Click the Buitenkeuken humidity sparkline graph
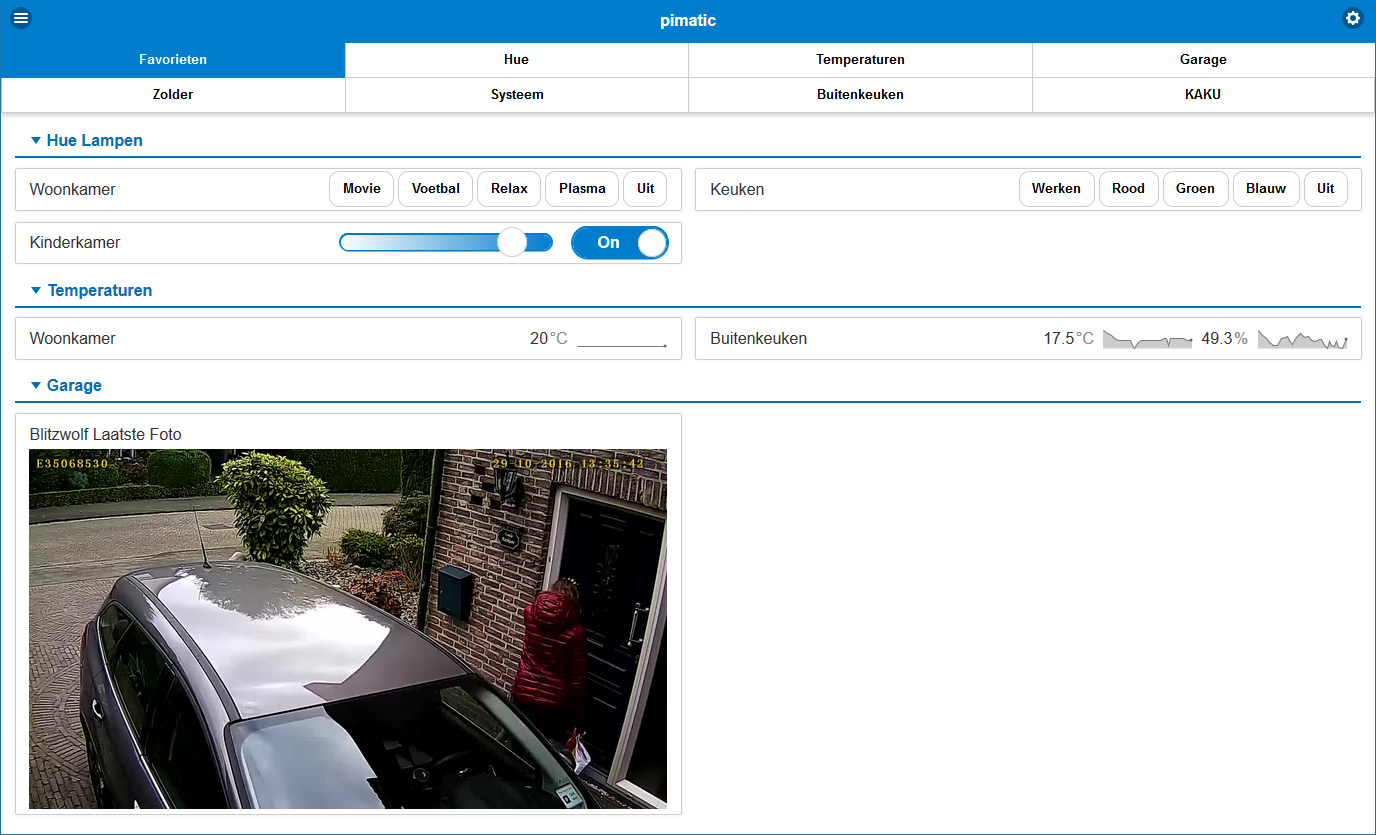 click(x=1303, y=340)
